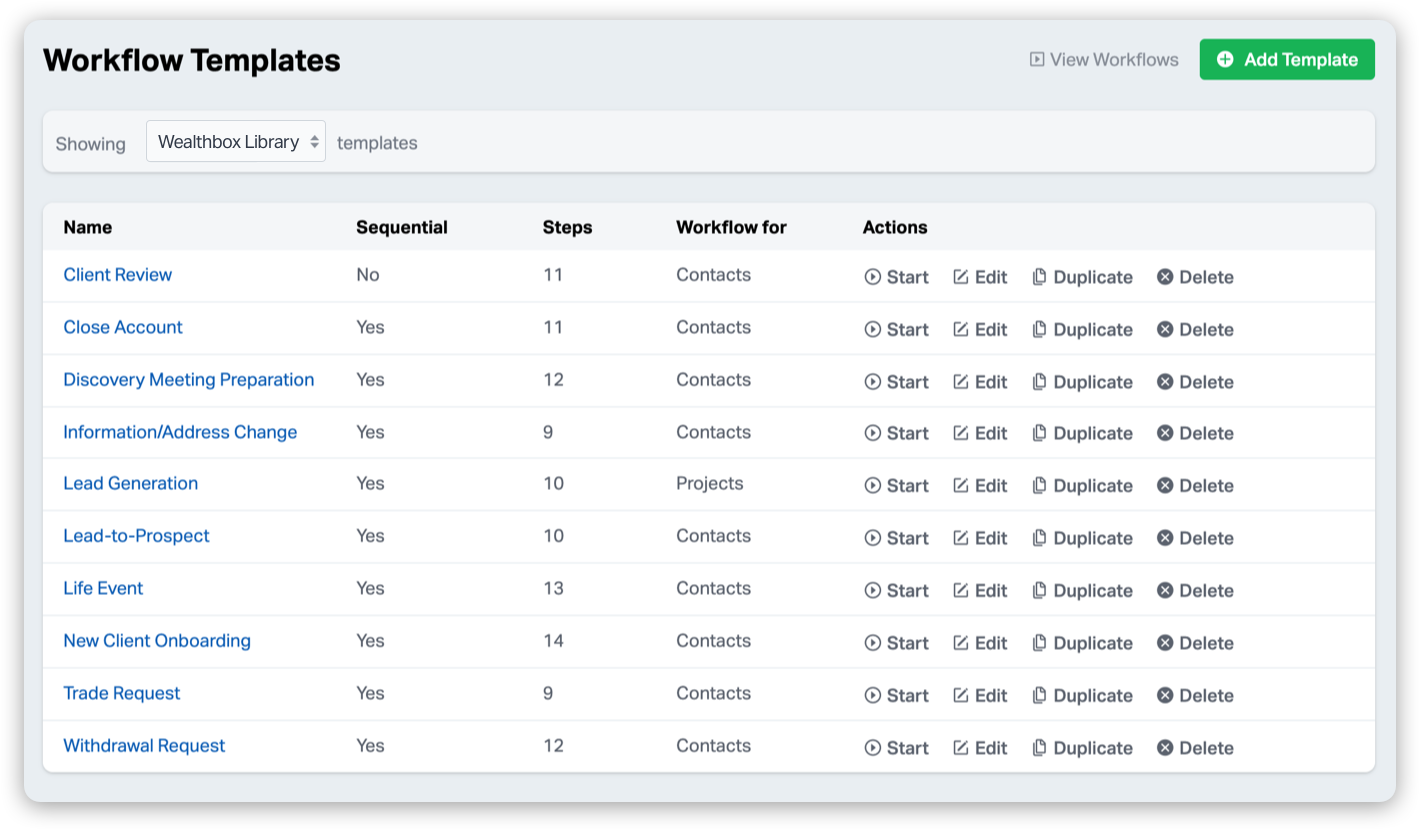Open the Lead Generation template

[131, 484]
